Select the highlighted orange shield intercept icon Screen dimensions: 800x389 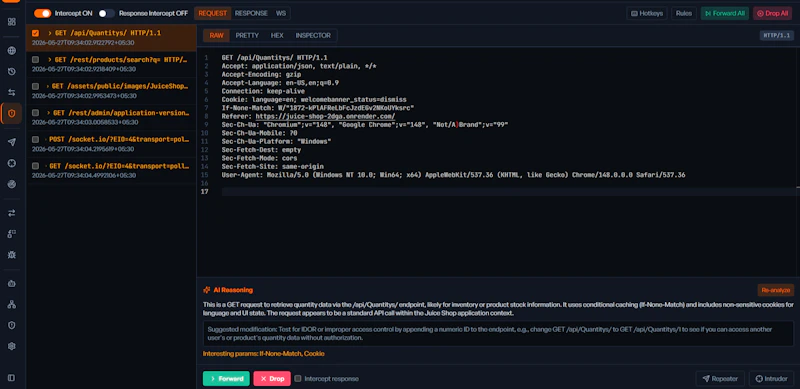(11, 113)
